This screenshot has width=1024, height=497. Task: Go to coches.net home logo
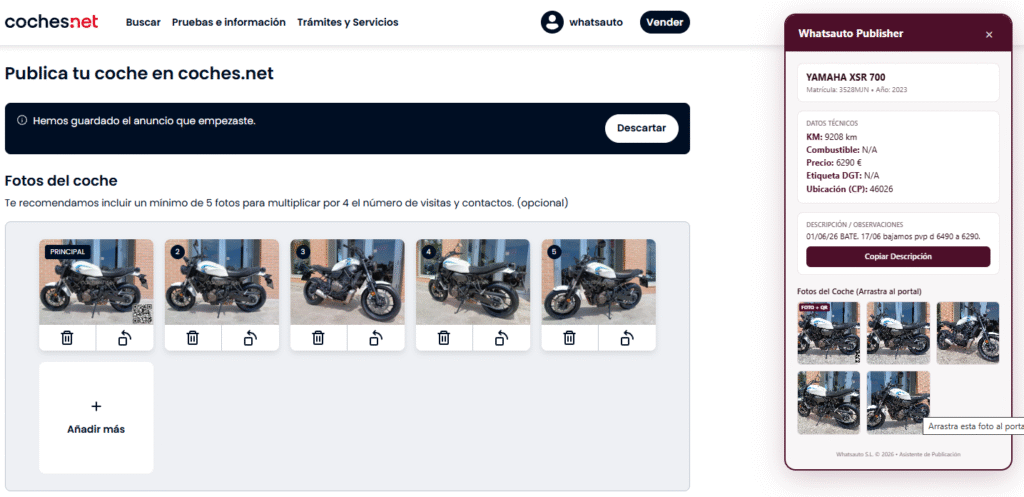pos(52,22)
